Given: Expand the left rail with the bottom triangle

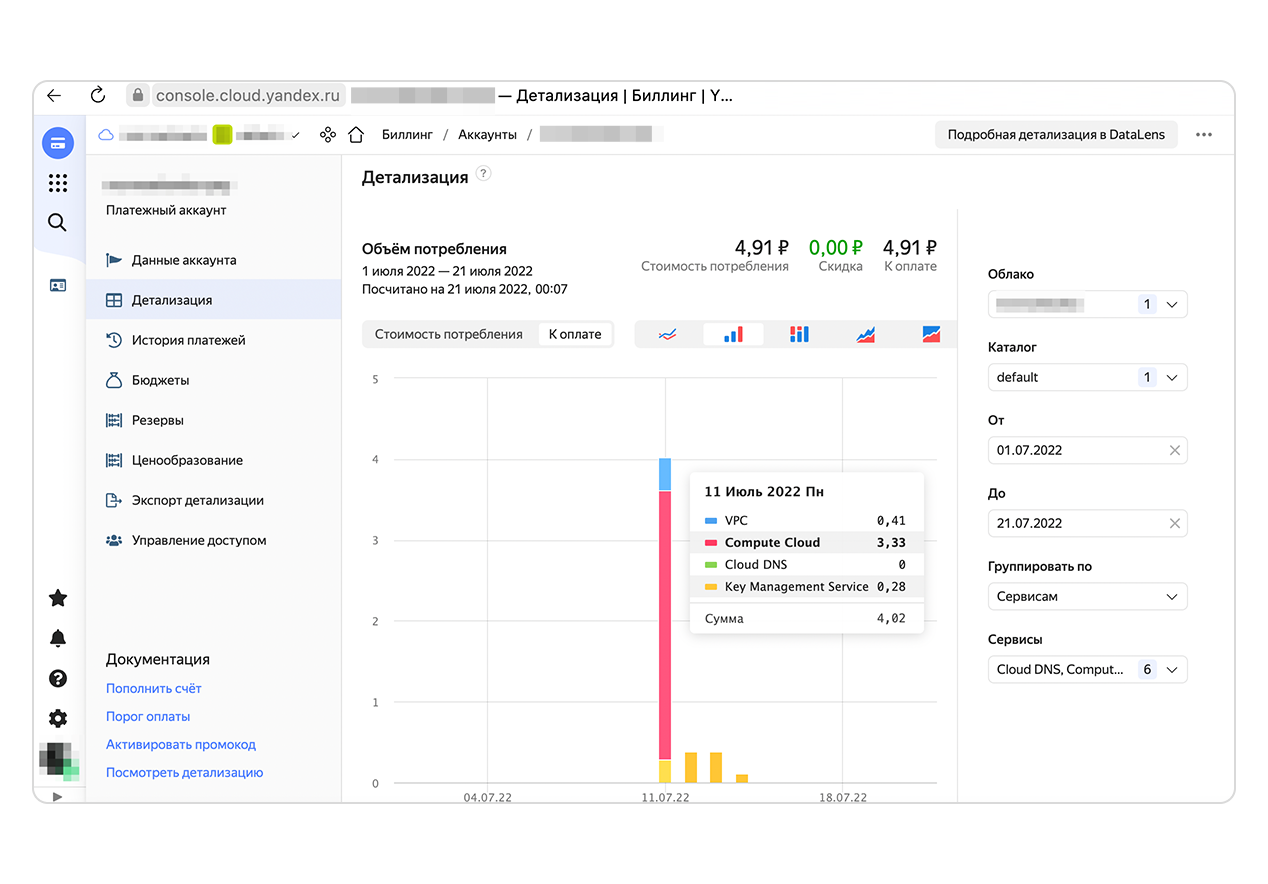Looking at the screenshot, I should coord(57,796).
